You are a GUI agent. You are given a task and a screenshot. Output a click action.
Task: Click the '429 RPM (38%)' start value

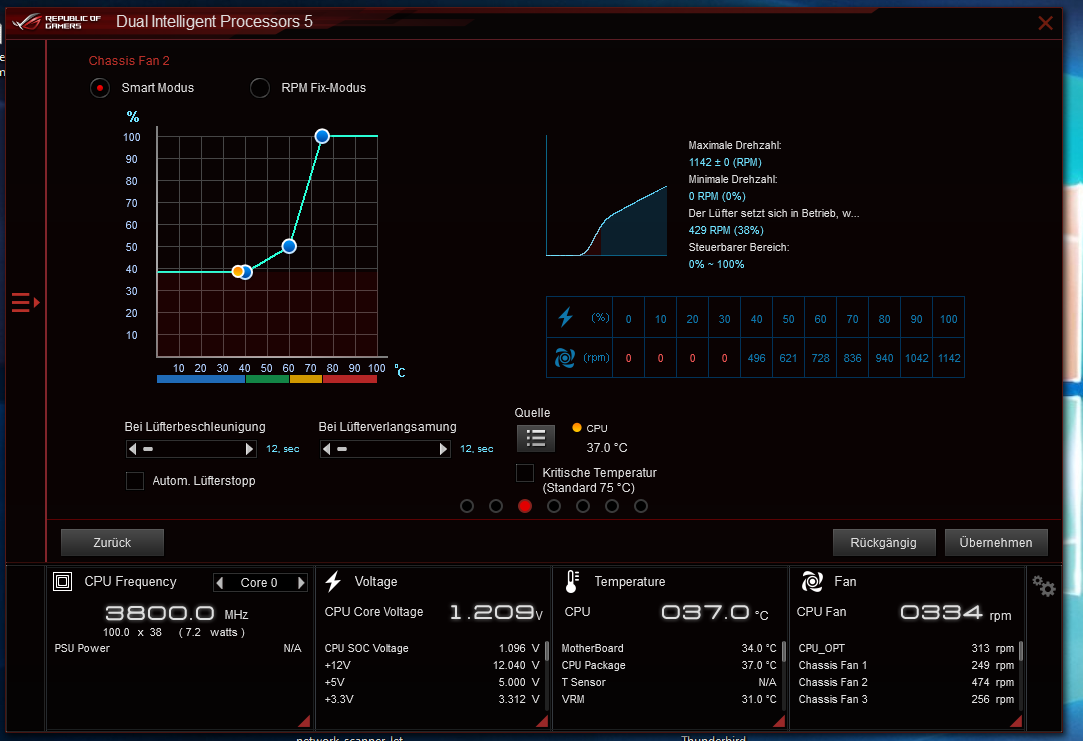(x=726, y=230)
